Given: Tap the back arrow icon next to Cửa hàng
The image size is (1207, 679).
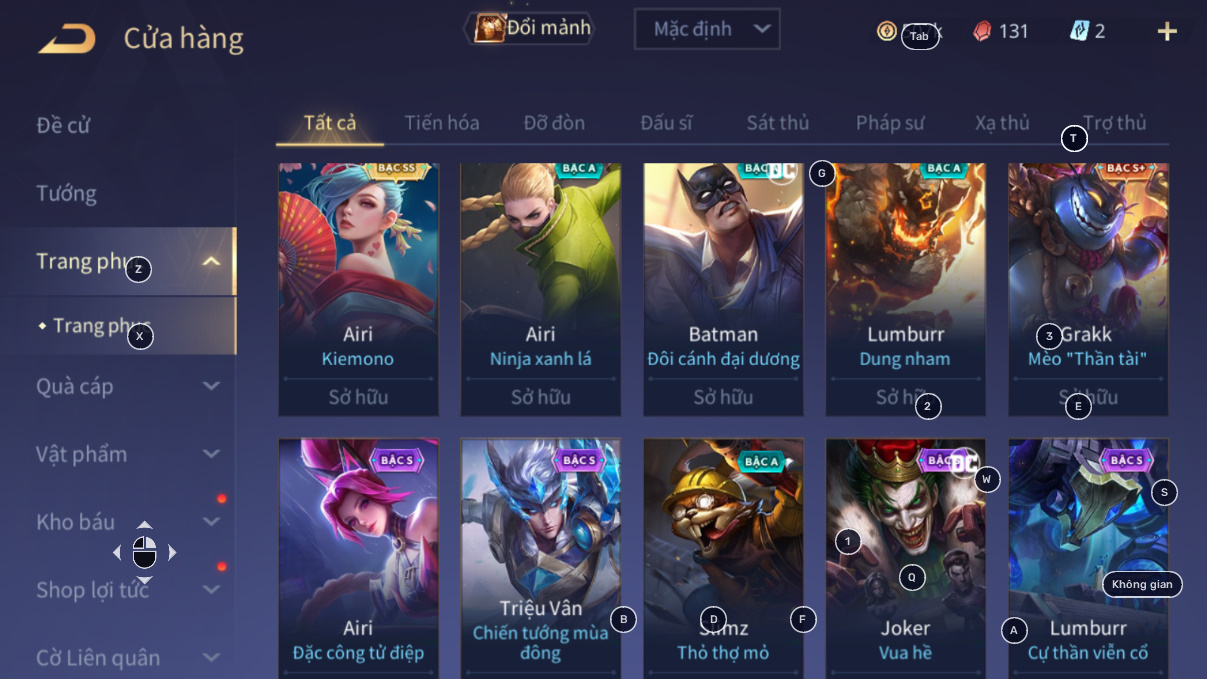Looking at the screenshot, I should pos(67,39).
